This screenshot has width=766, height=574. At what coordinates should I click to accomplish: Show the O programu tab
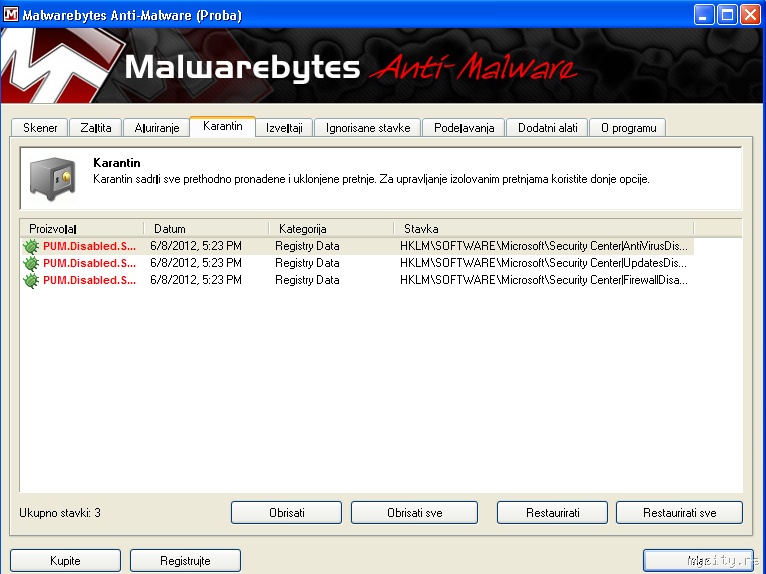coord(628,128)
